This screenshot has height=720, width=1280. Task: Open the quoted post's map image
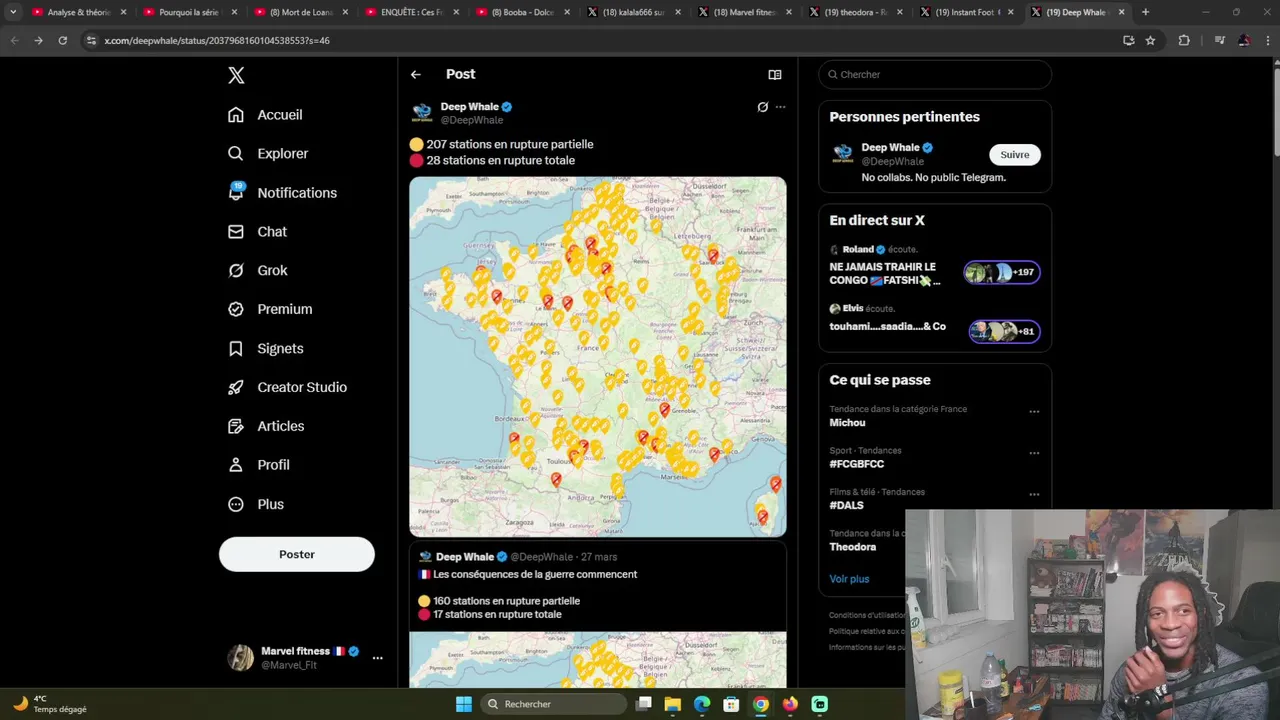coord(598,660)
